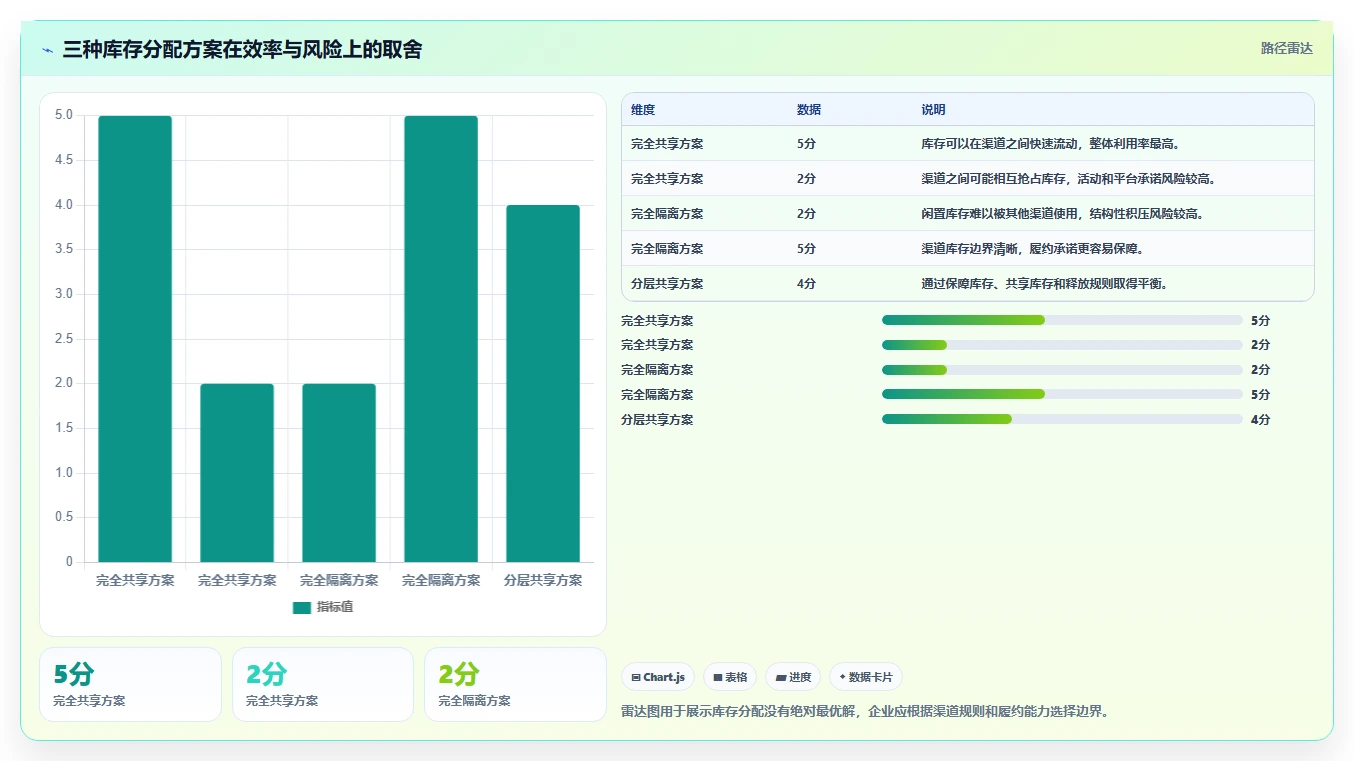This screenshot has width=1354, height=761.
Task: Click the Chart.js tag
Action: [x=658, y=677]
